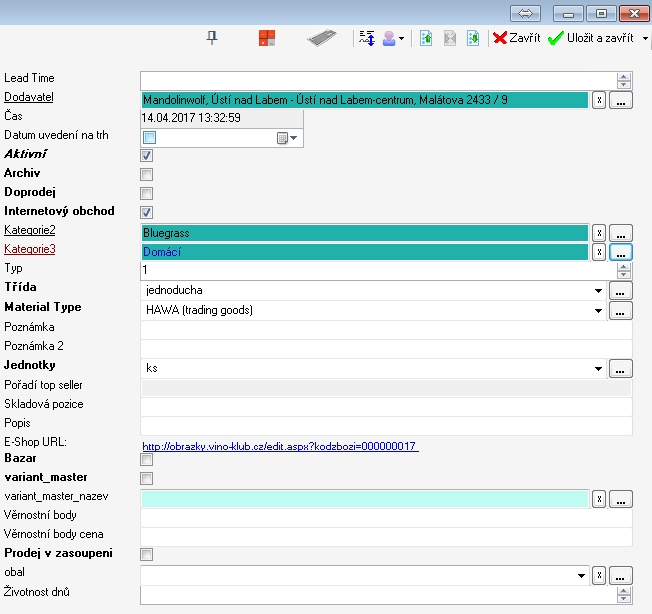652x614 pixels.
Task: Toggle the Doprodej checkbox
Action: point(146,193)
